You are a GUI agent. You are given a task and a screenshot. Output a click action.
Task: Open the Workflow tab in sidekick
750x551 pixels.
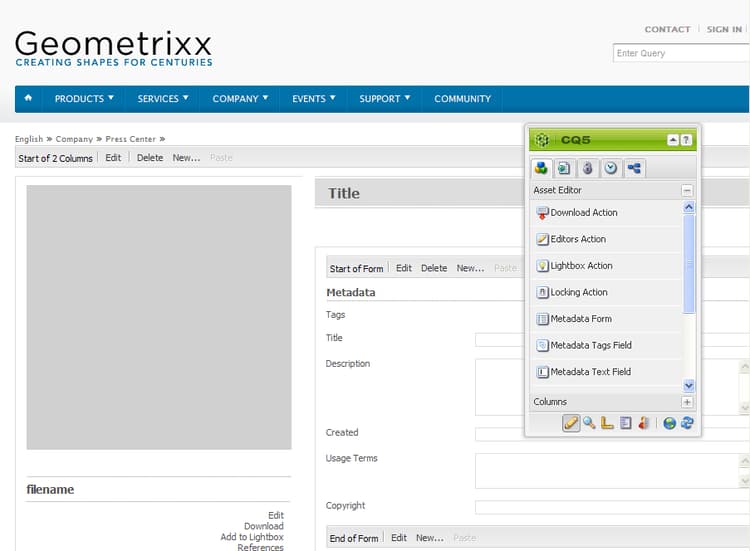pyautogui.click(x=634, y=168)
